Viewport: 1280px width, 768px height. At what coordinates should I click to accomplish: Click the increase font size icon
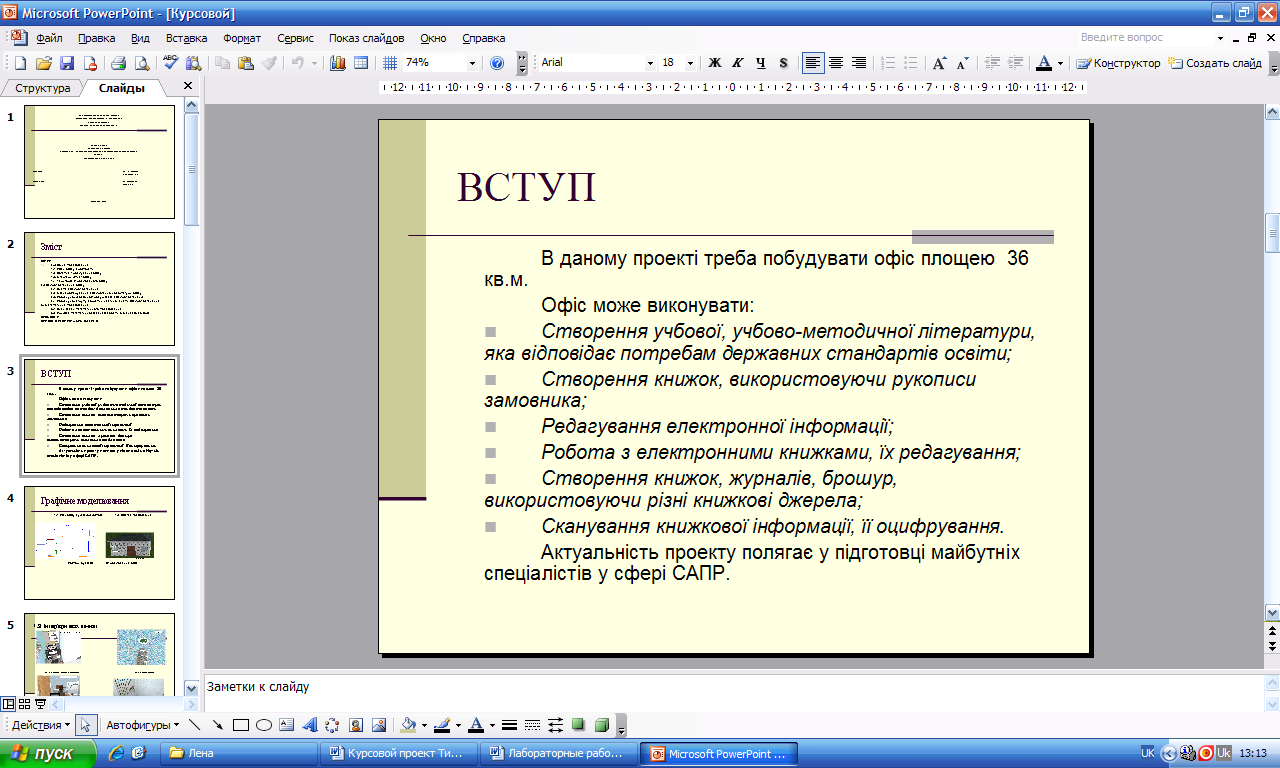[939, 63]
